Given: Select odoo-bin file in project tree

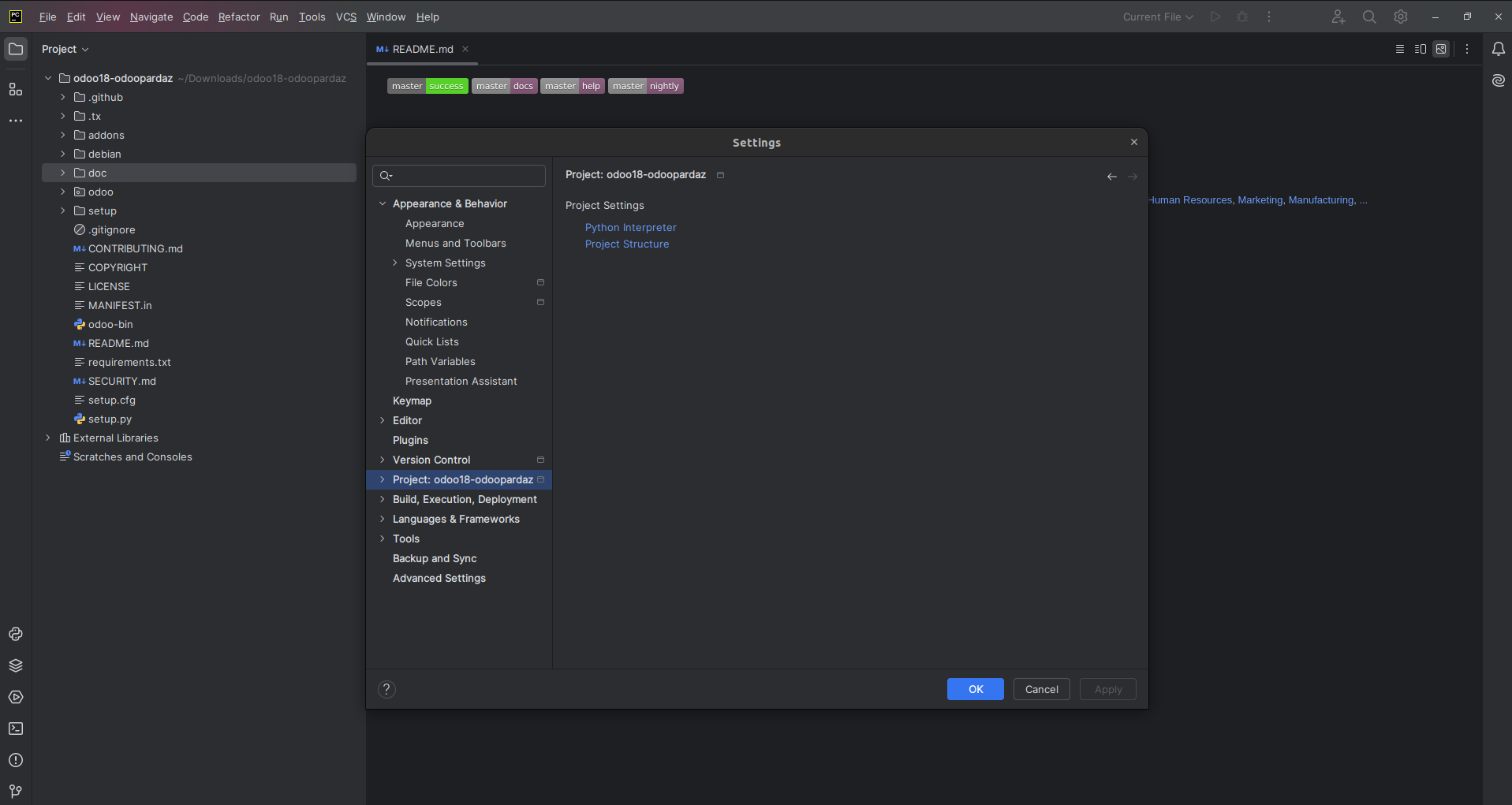Looking at the screenshot, I should click(x=110, y=324).
